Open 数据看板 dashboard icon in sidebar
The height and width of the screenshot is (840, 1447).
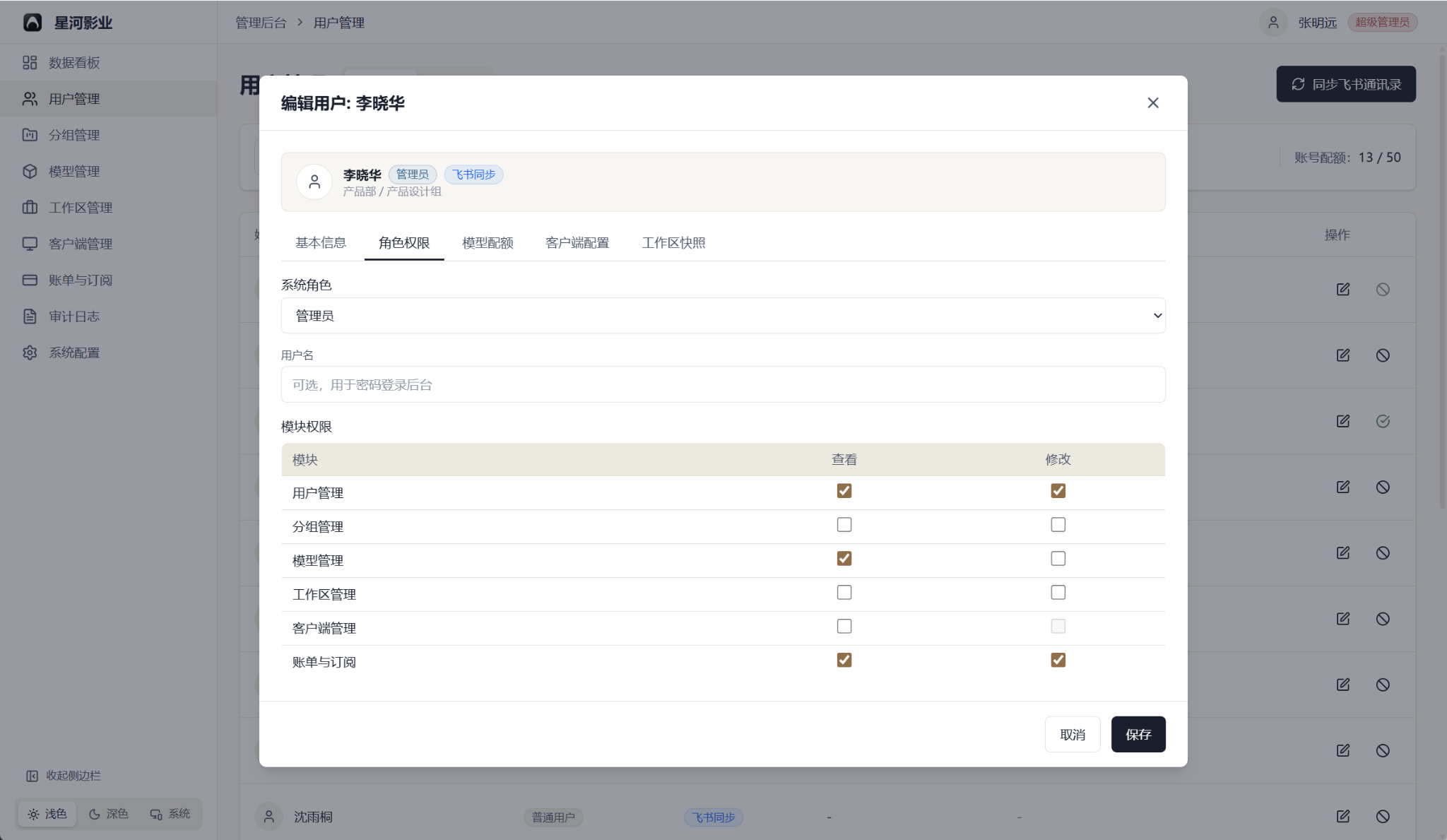30,63
